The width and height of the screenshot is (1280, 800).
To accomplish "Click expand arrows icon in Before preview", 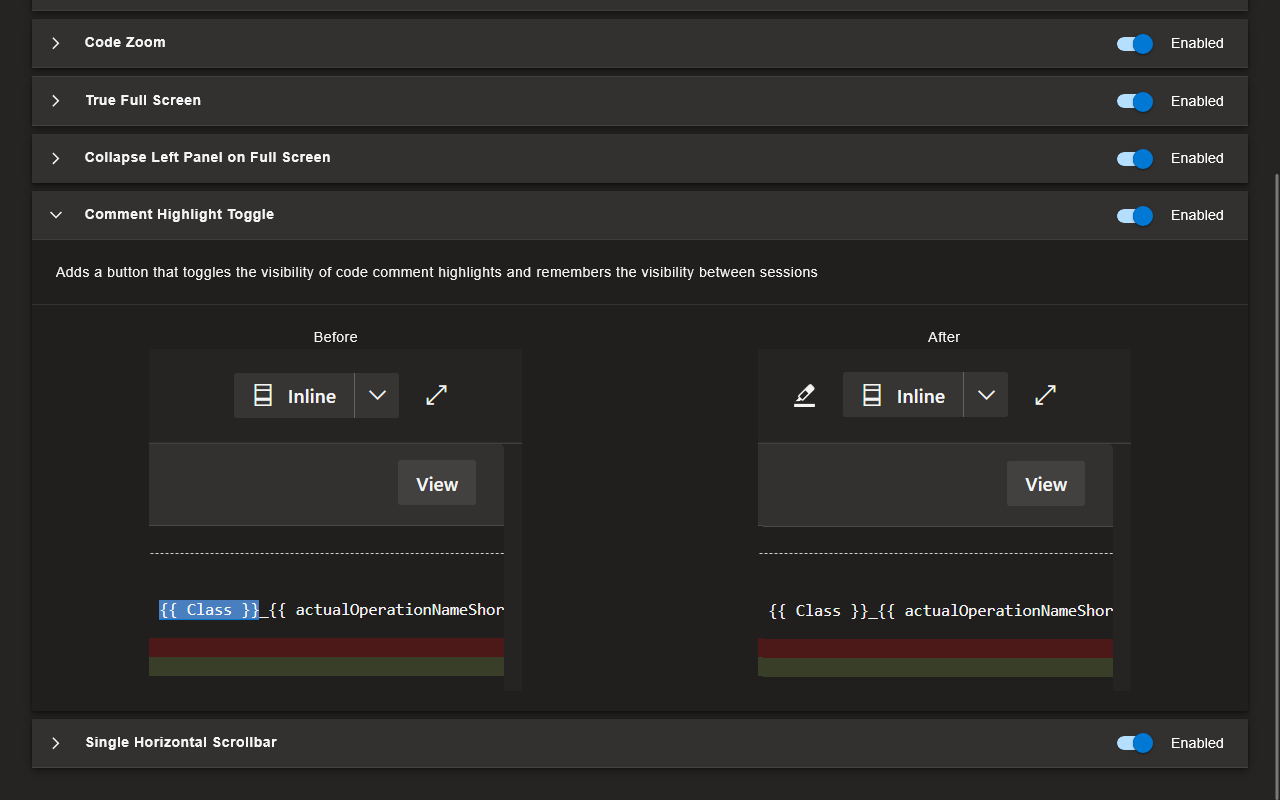I will tap(436, 395).
